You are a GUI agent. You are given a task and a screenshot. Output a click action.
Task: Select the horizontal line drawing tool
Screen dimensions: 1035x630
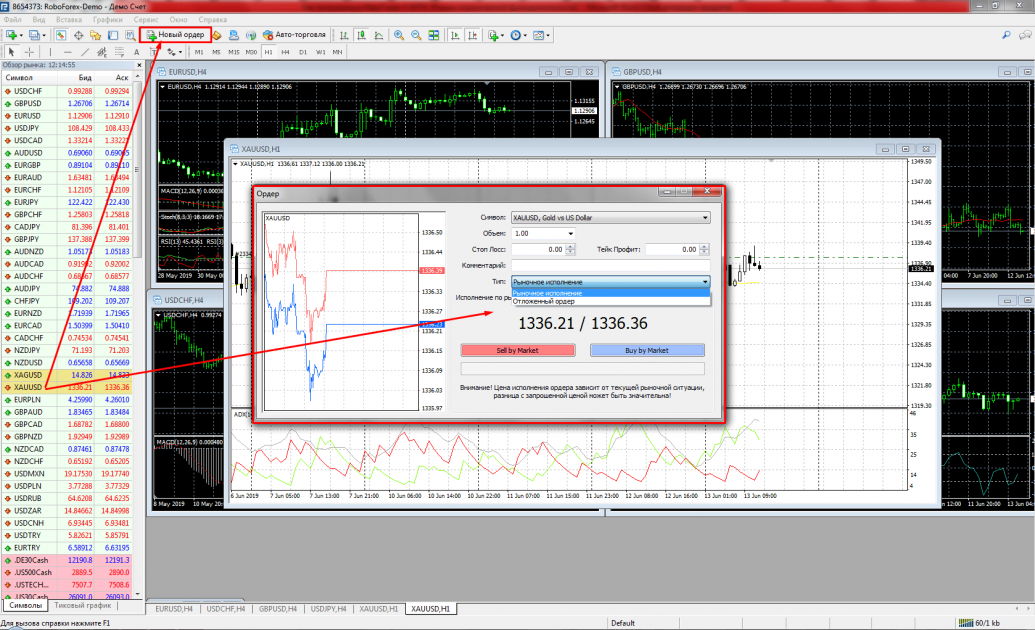click(66, 51)
